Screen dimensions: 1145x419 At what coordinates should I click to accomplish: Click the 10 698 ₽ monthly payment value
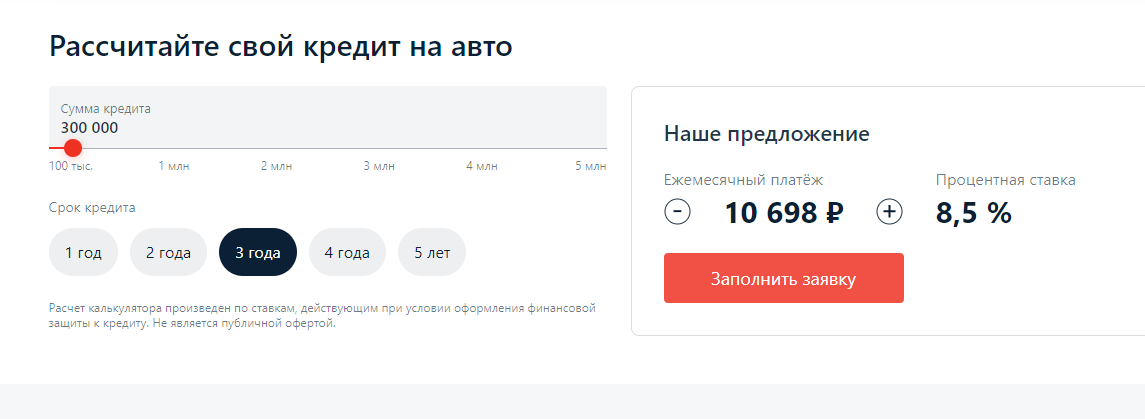784,212
